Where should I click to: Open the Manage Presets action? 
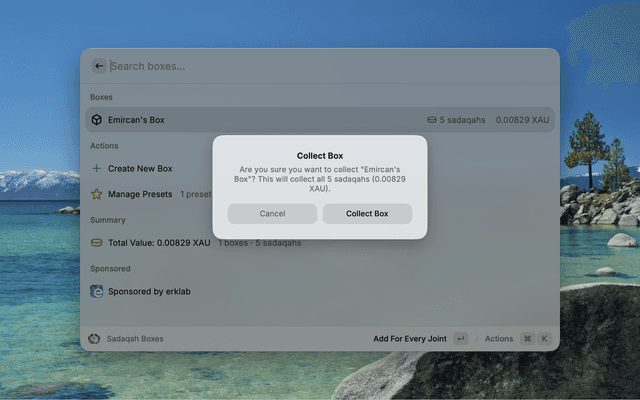click(x=140, y=194)
